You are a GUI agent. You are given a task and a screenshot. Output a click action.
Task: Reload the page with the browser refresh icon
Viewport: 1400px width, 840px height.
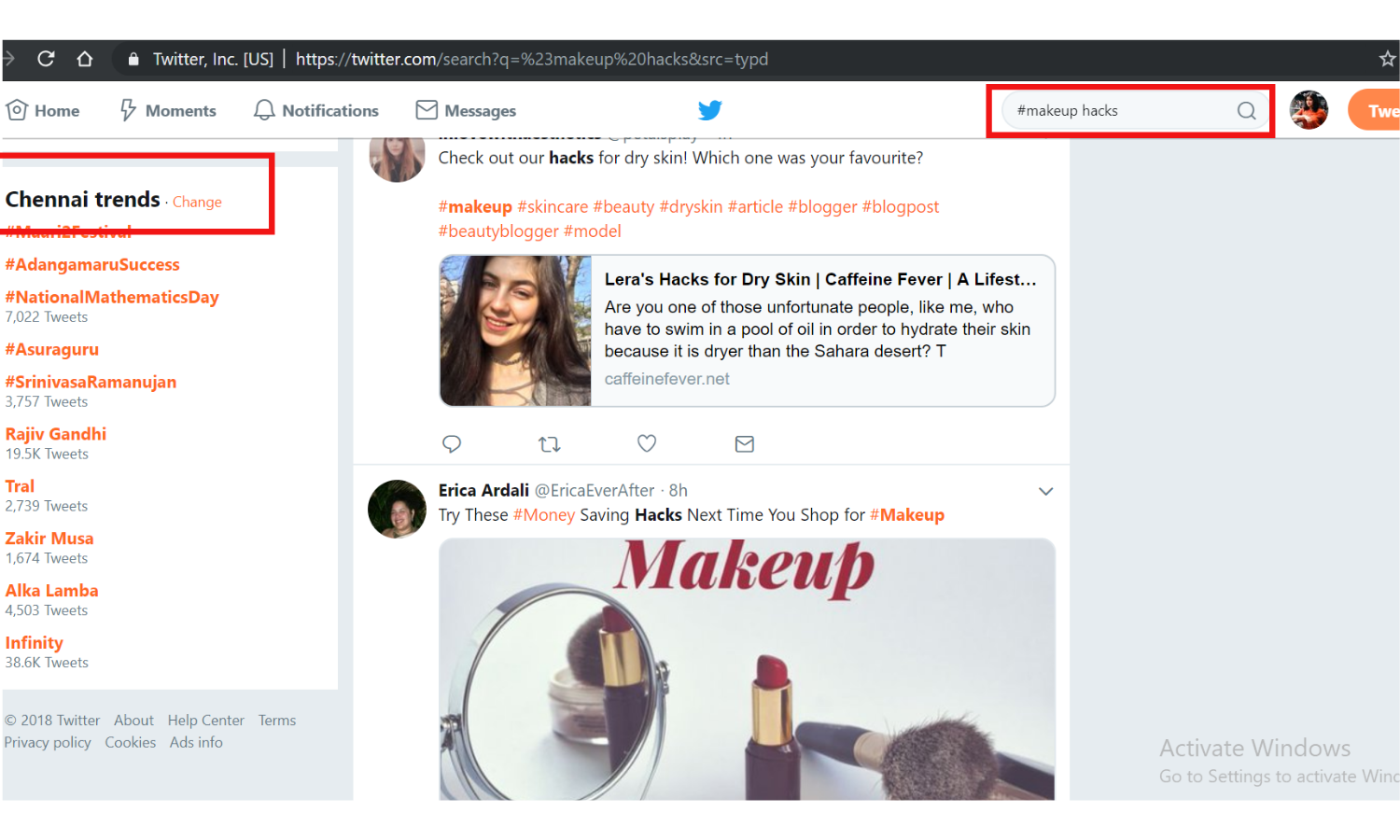coord(46,59)
